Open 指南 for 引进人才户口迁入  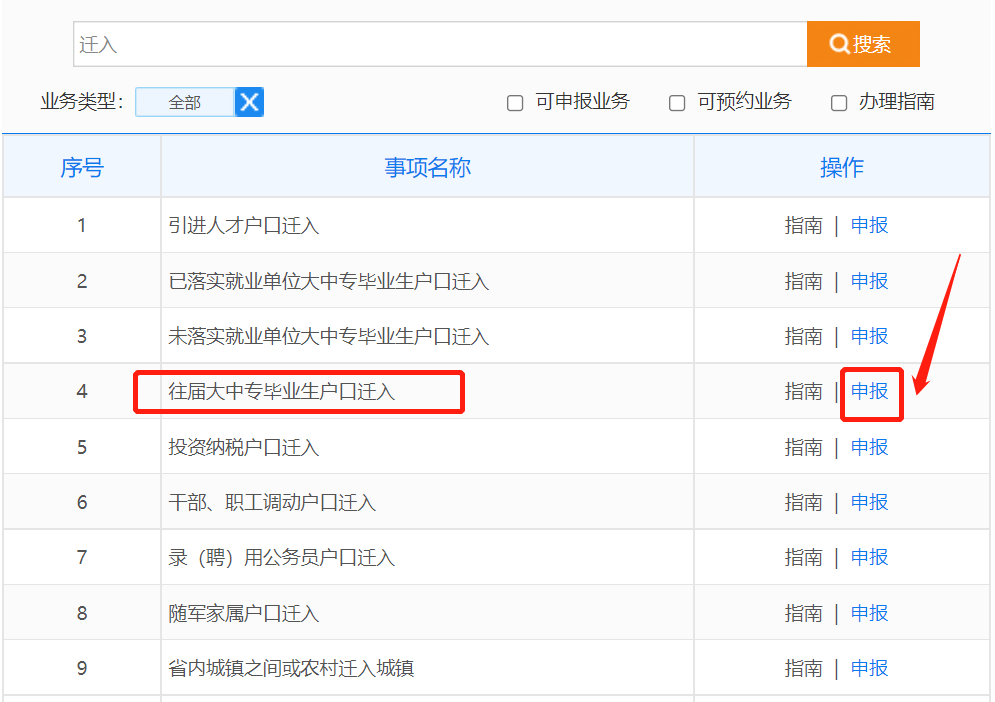coord(804,226)
